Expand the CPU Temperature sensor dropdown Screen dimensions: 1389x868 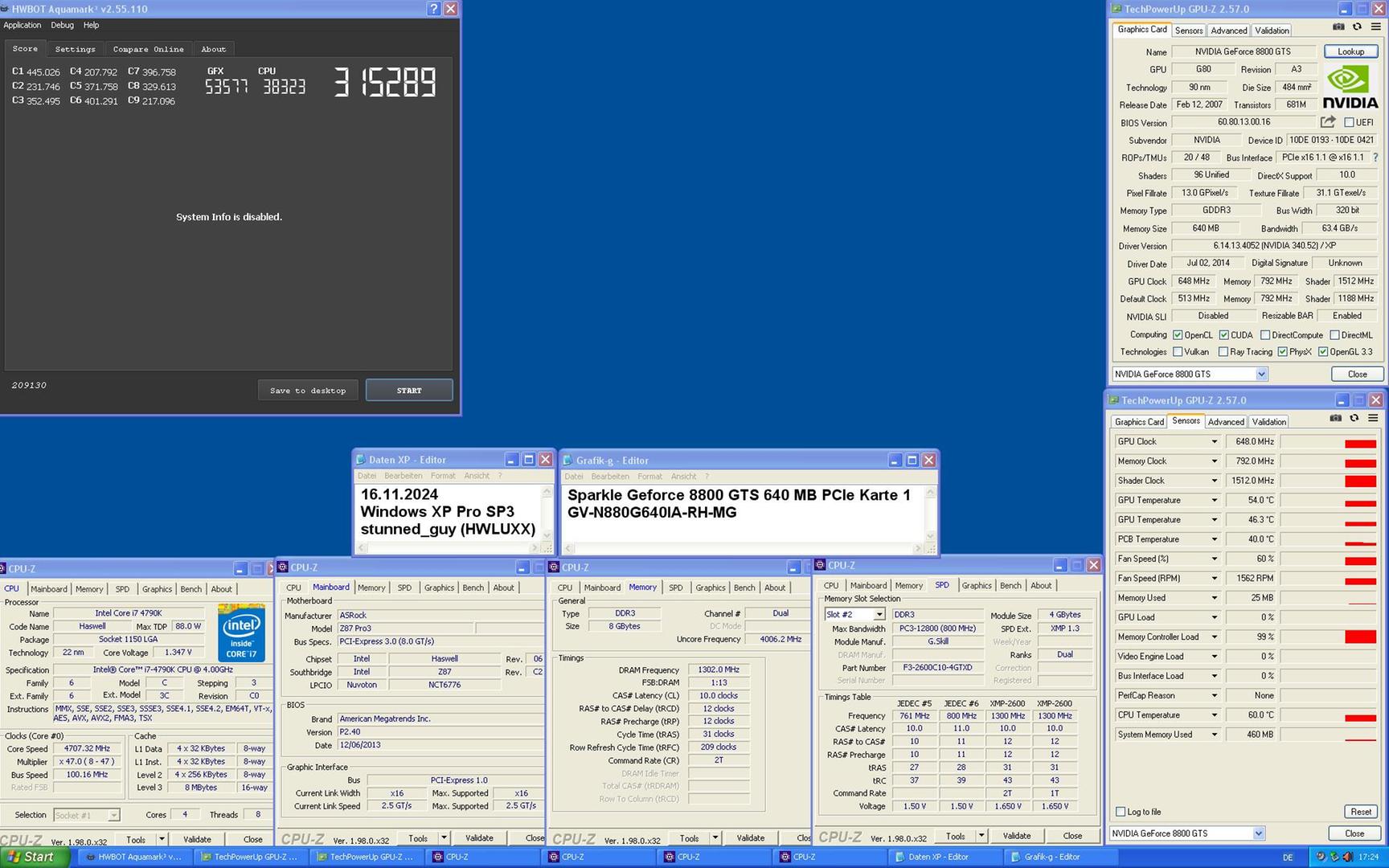[x=1214, y=714]
